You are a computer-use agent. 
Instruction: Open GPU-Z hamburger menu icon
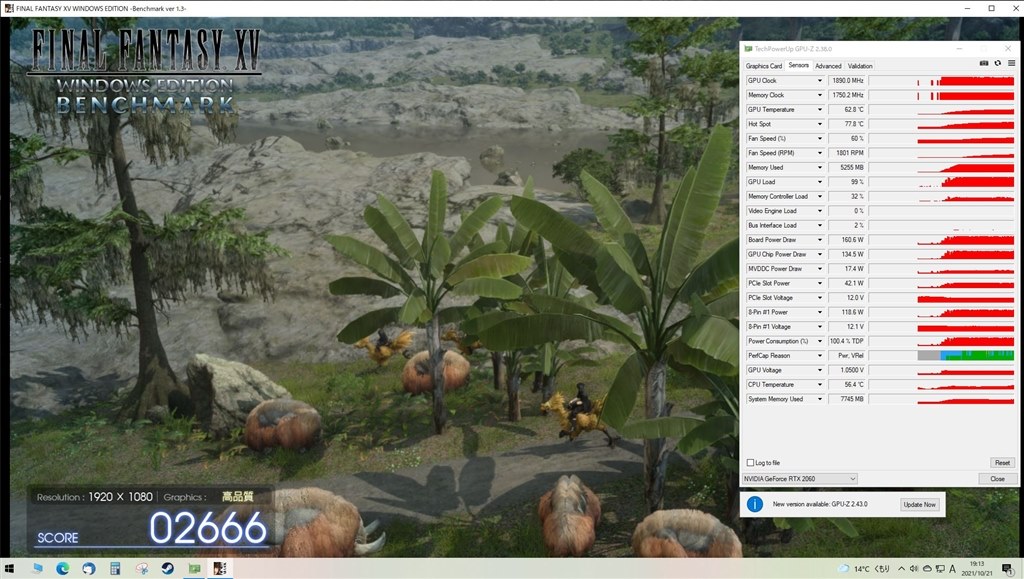pyautogui.click(x=1011, y=63)
